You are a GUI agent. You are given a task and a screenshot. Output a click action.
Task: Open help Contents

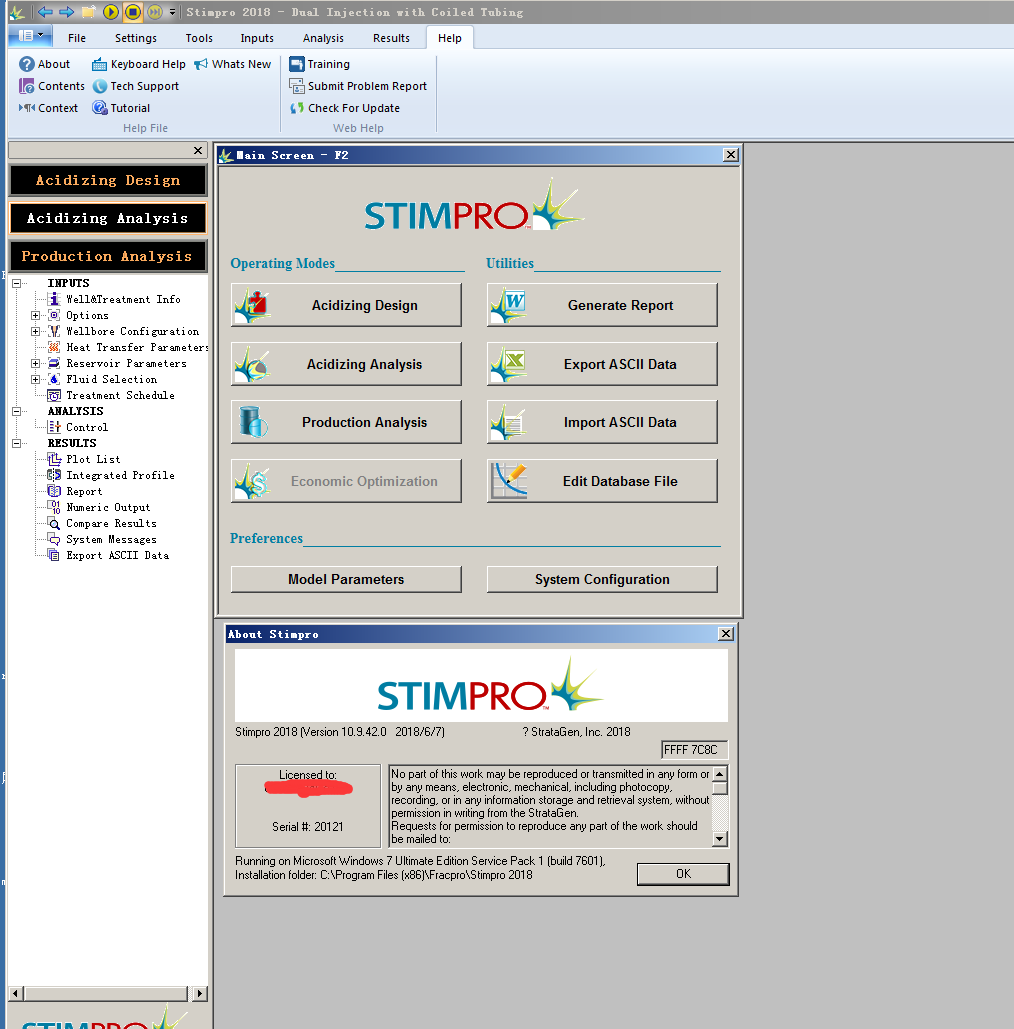click(x=52, y=86)
